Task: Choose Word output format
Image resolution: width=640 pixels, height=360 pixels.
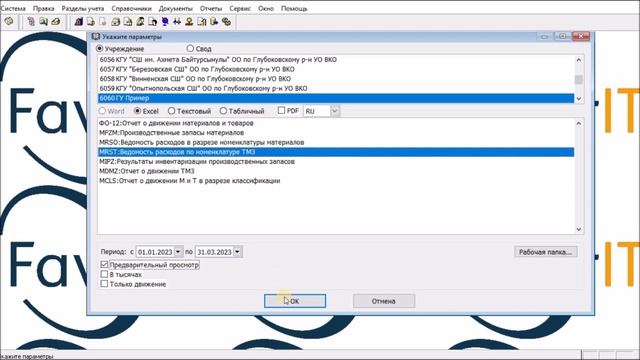Action: point(102,111)
